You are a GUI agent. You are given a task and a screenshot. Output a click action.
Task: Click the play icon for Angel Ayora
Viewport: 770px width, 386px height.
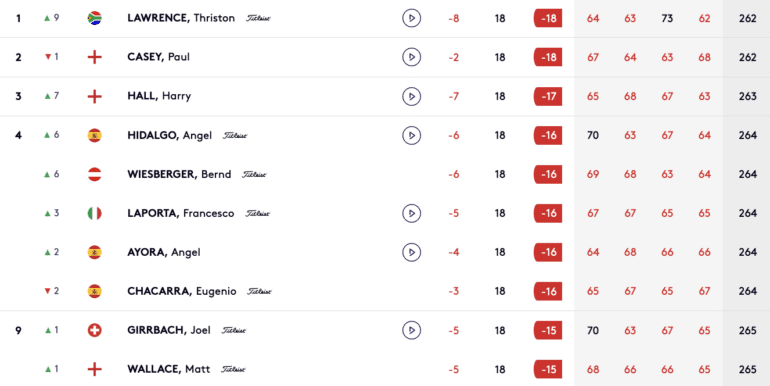(412, 252)
